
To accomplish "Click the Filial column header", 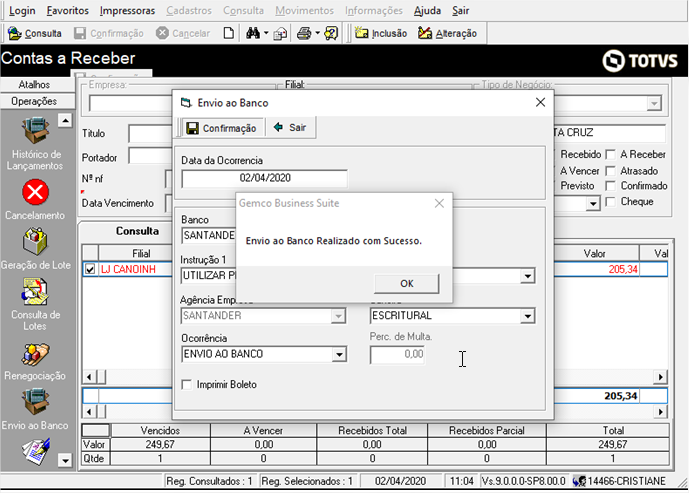I will tap(141, 254).
